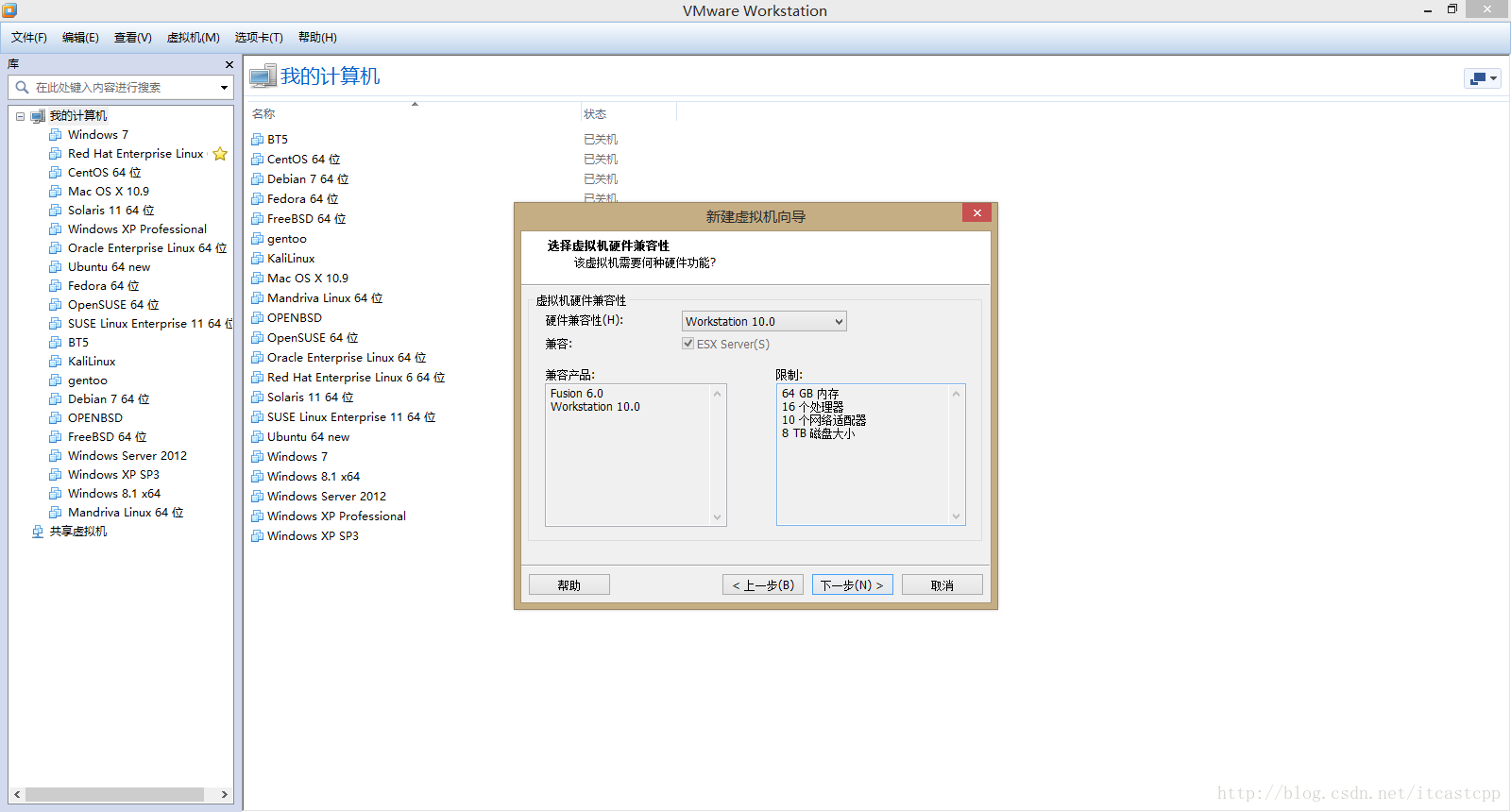This screenshot has width=1511, height=812.
Task: Click the Windows XP Professional icon in library tree
Action: tap(56, 229)
